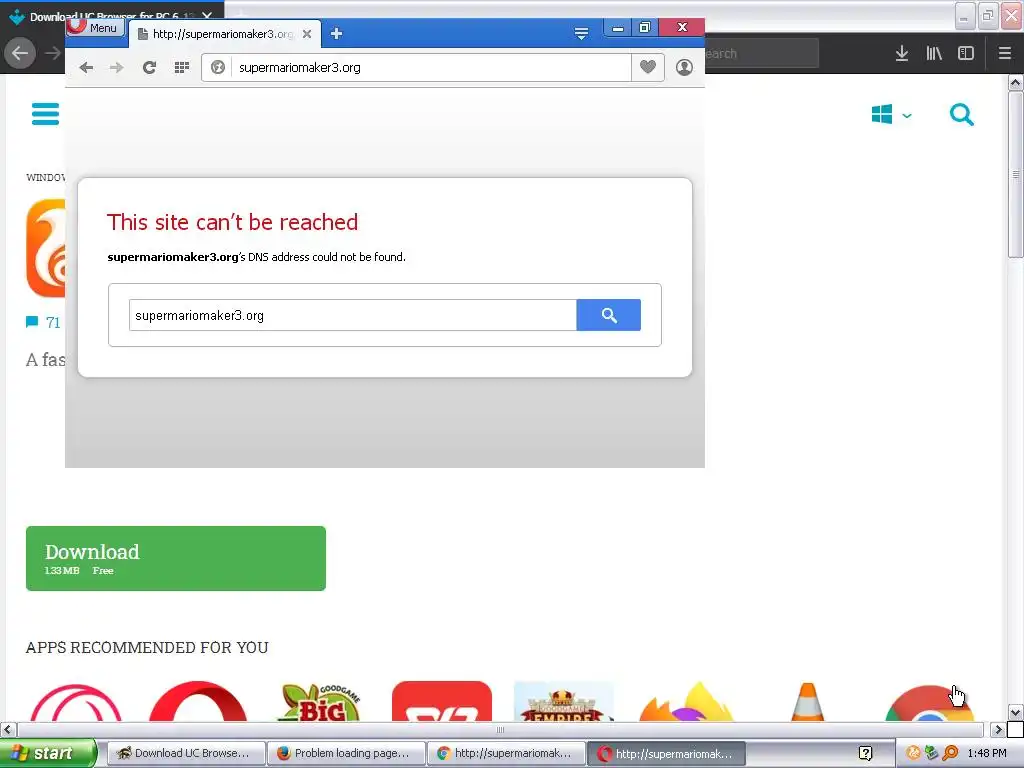This screenshot has height=768, width=1024.
Task: Switch to the Chrome supermariomaker taskbar item
Action: [506, 753]
